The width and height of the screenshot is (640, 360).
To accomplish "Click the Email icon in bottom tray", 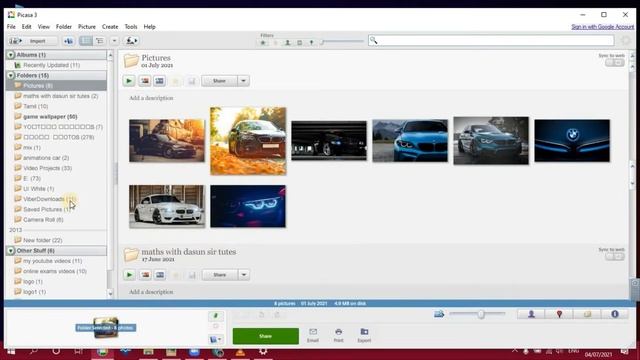I will [x=313, y=335].
